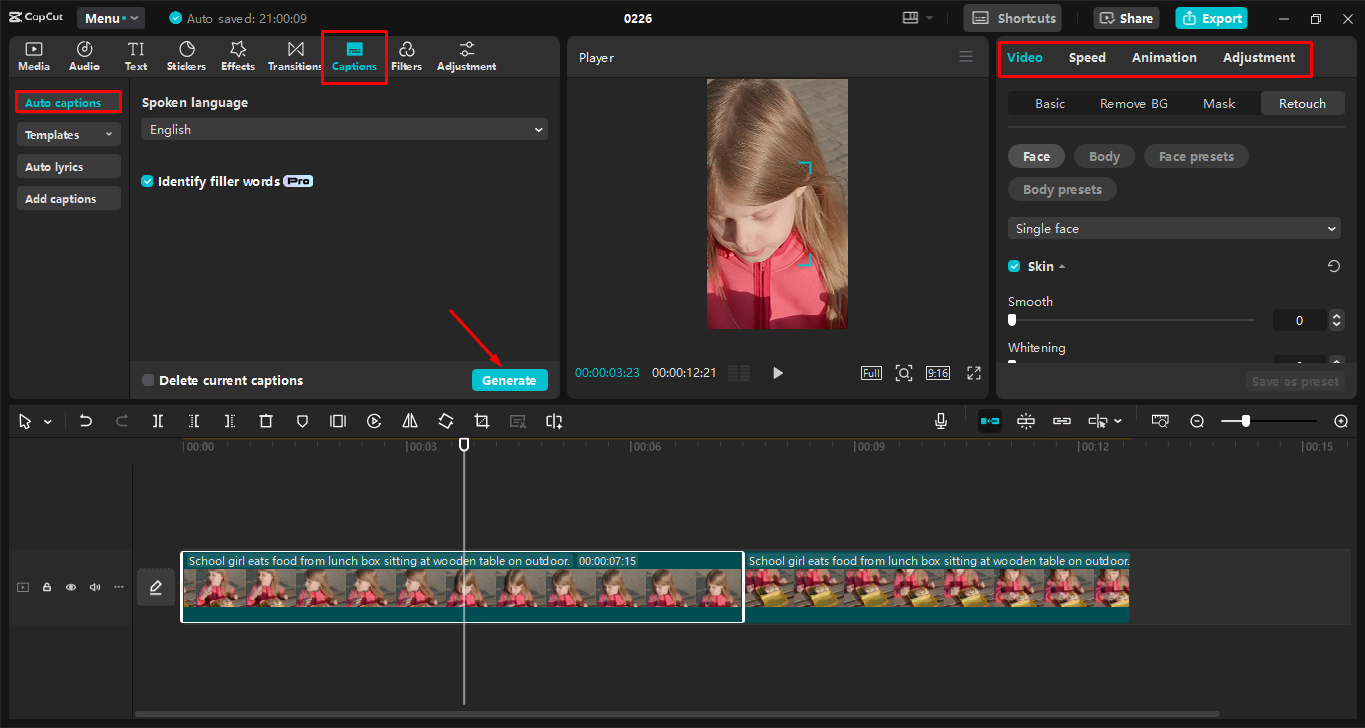The height and width of the screenshot is (728, 1365).
Task: Switch to the Animation tab
Action: pos(1163,57)
